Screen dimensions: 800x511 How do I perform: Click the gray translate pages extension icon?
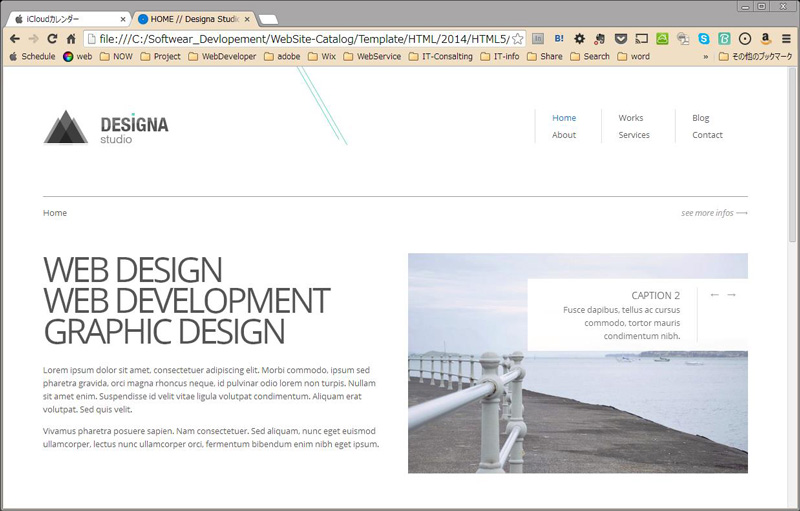pos(683,38)
